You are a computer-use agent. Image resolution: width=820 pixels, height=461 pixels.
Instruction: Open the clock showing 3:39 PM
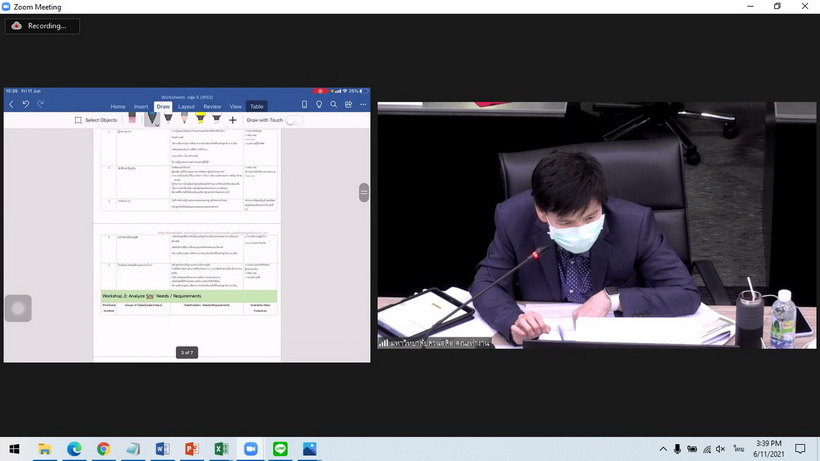tap(768, 449)
